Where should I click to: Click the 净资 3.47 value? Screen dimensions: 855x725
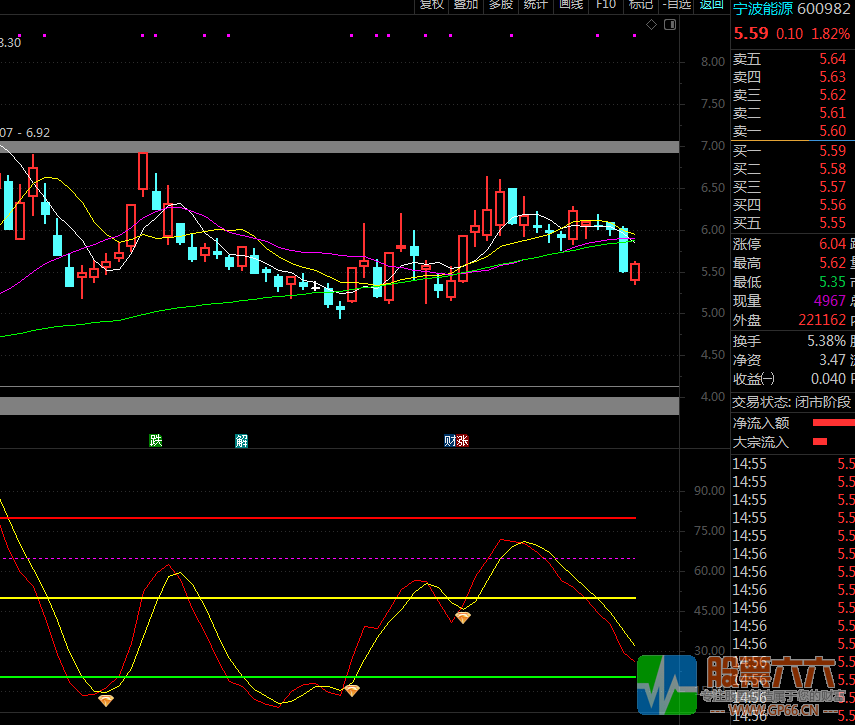click(833, 360)
